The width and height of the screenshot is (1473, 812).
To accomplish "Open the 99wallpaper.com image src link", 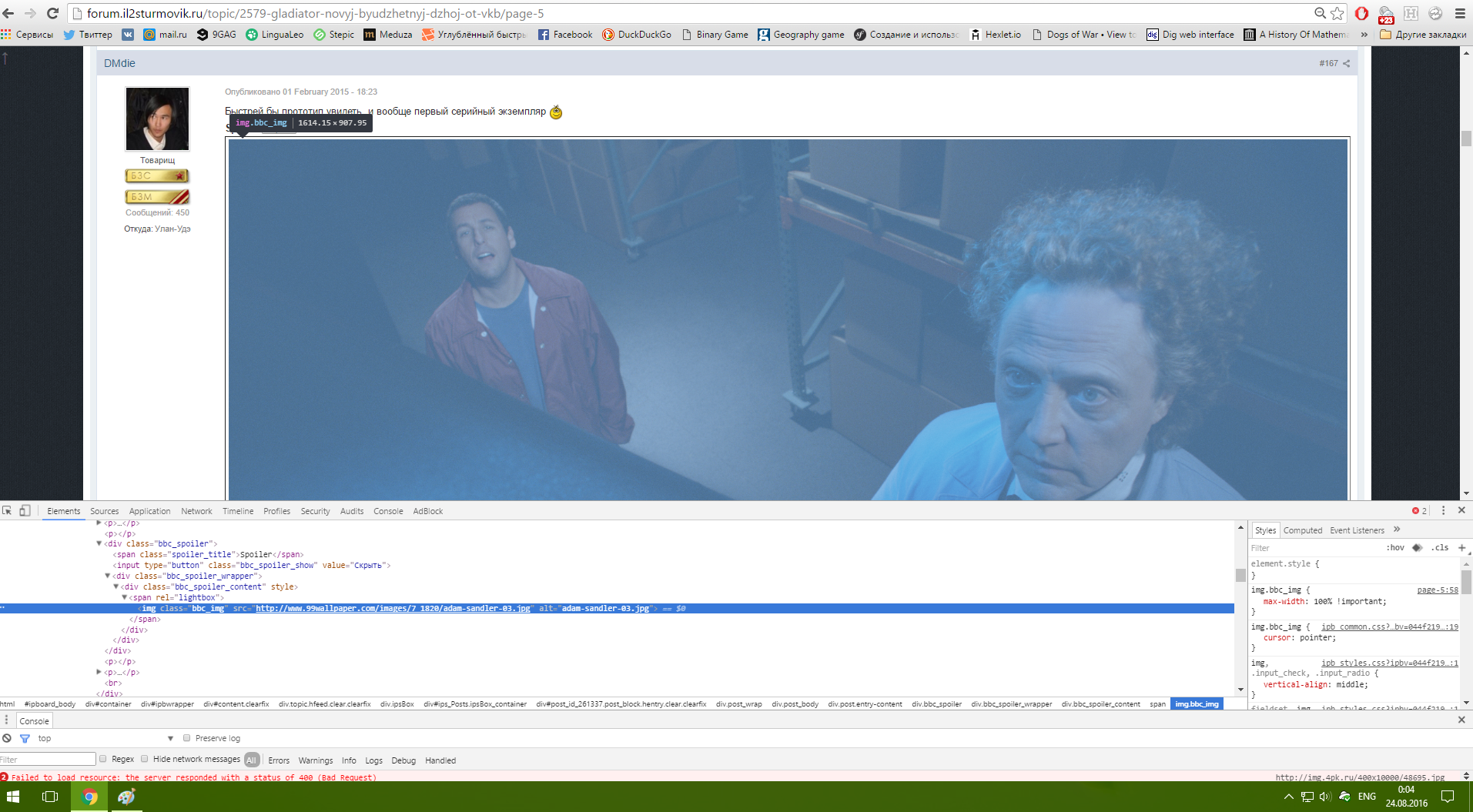I will click(393, 608).
